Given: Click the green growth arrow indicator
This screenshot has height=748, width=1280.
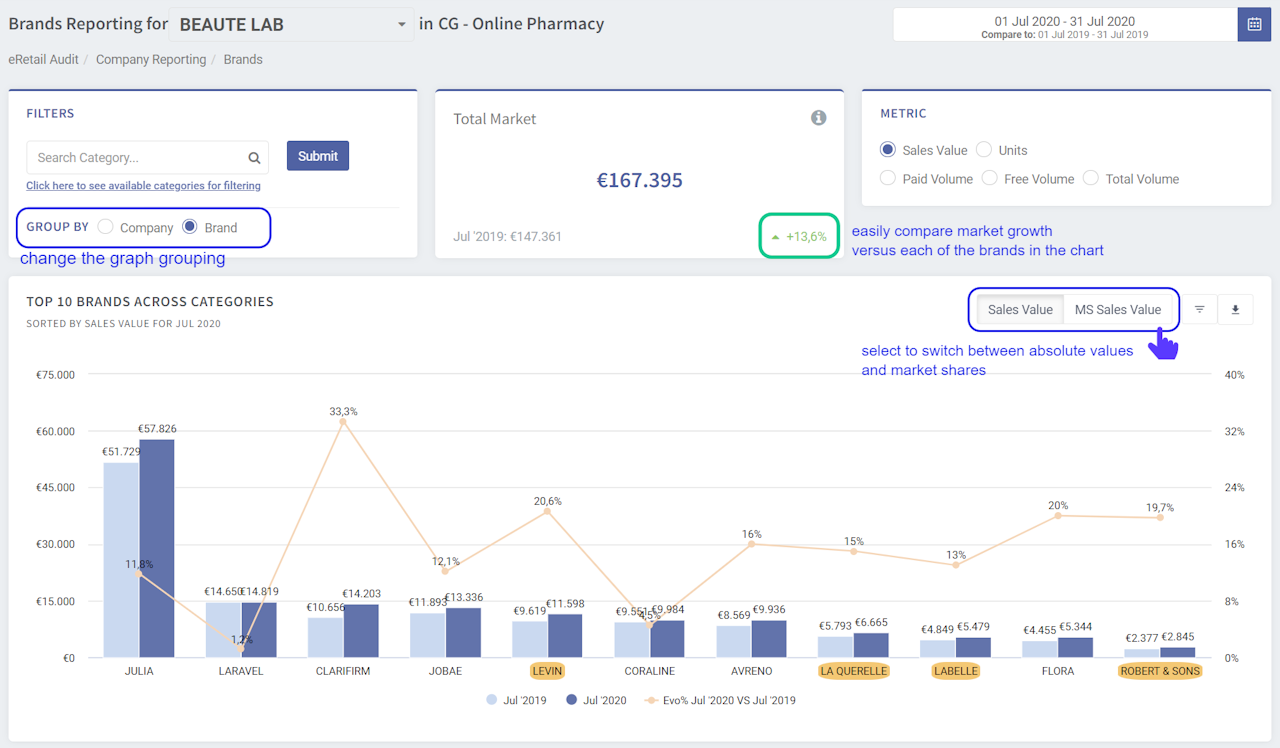Looking at the screenshot, I should (x=775, y=237).
